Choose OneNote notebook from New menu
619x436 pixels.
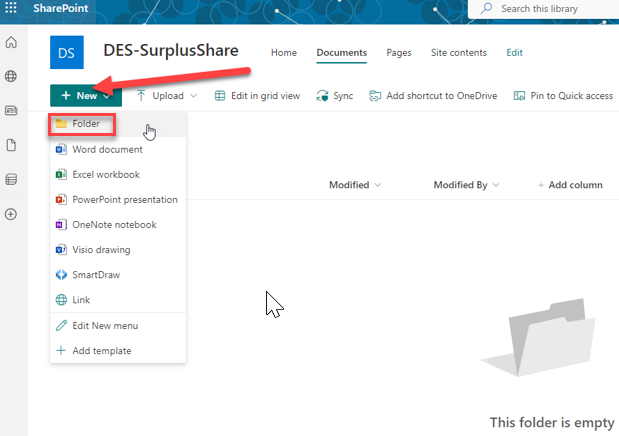[118, 225]
